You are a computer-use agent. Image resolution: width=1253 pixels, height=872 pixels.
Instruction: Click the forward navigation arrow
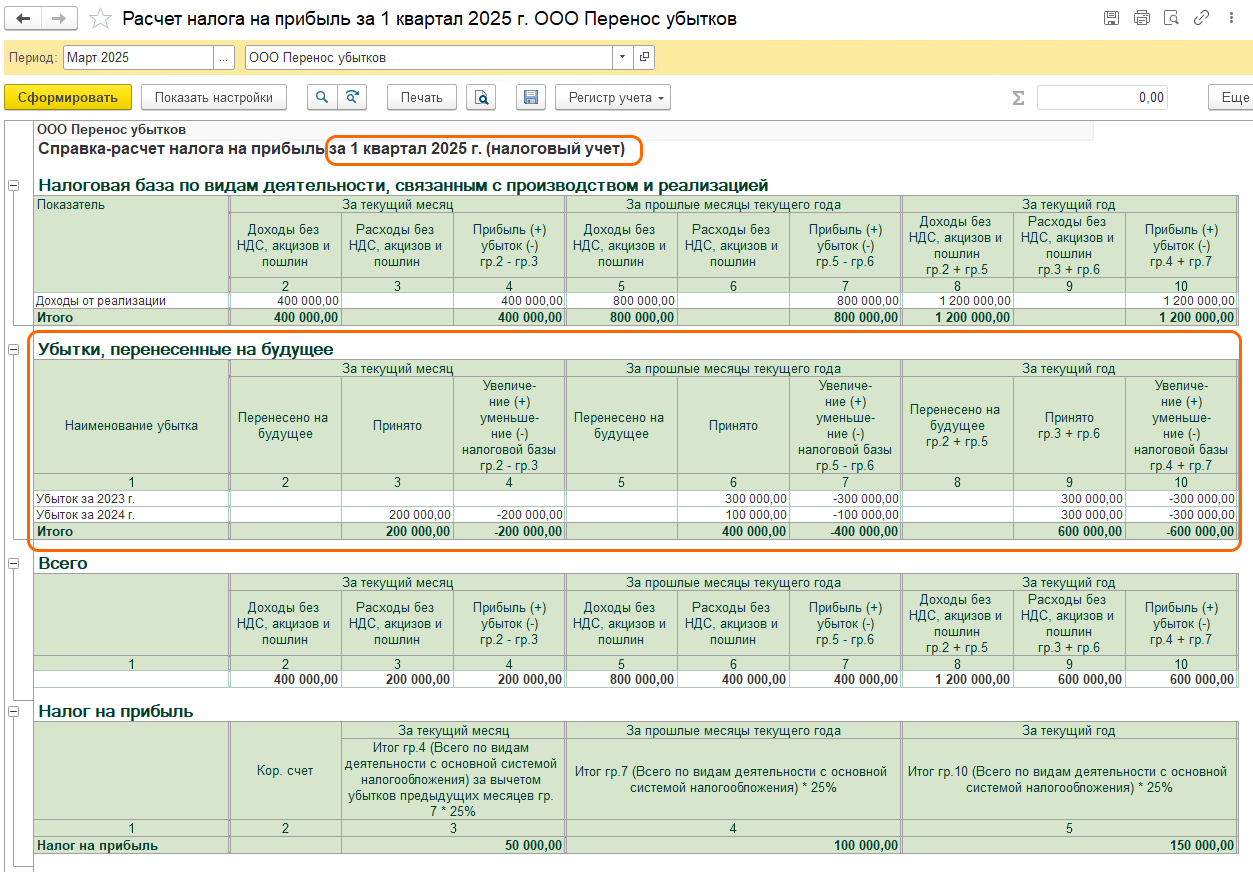59,19
